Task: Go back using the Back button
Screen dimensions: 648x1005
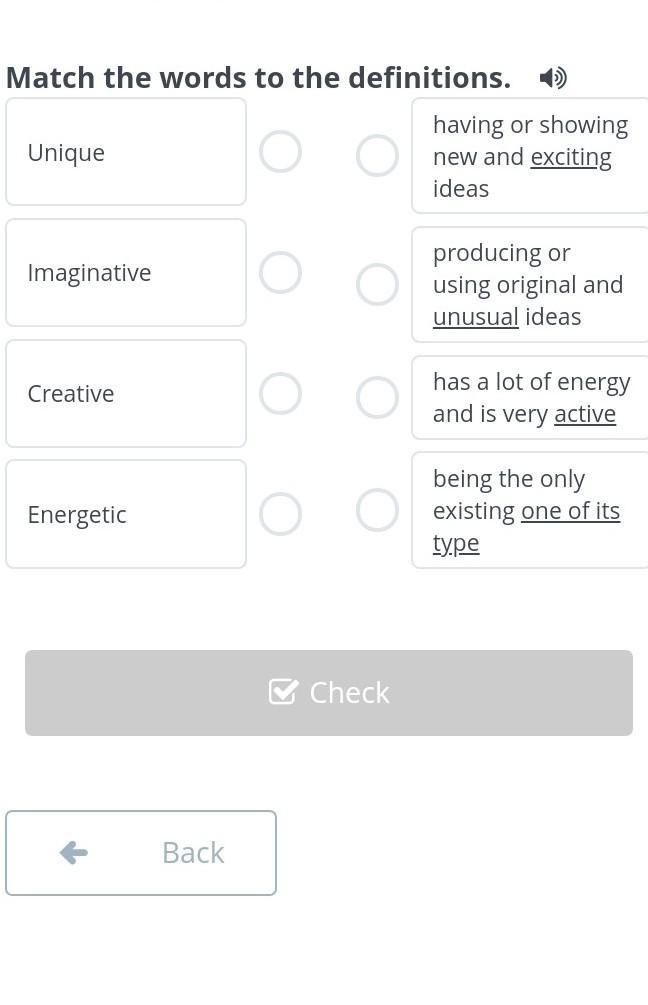Action: tap(141, 853)
